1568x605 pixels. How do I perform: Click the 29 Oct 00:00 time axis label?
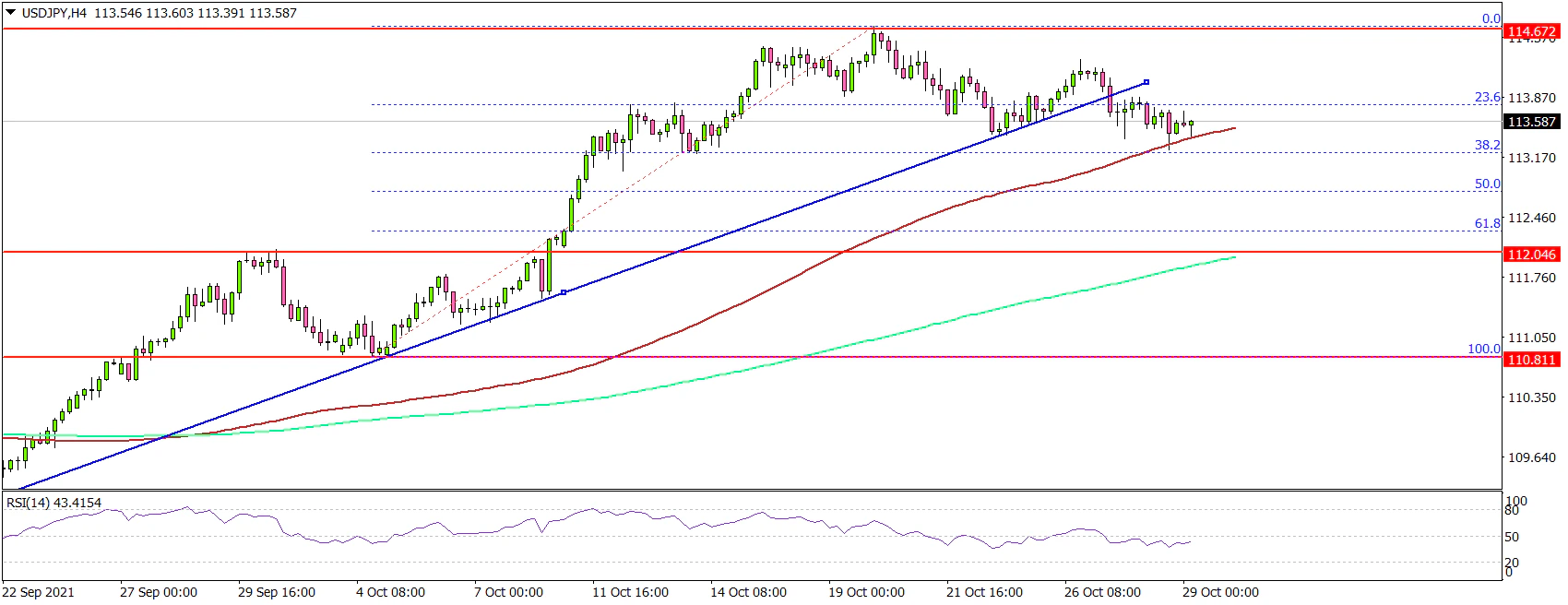pos(1219,592)
